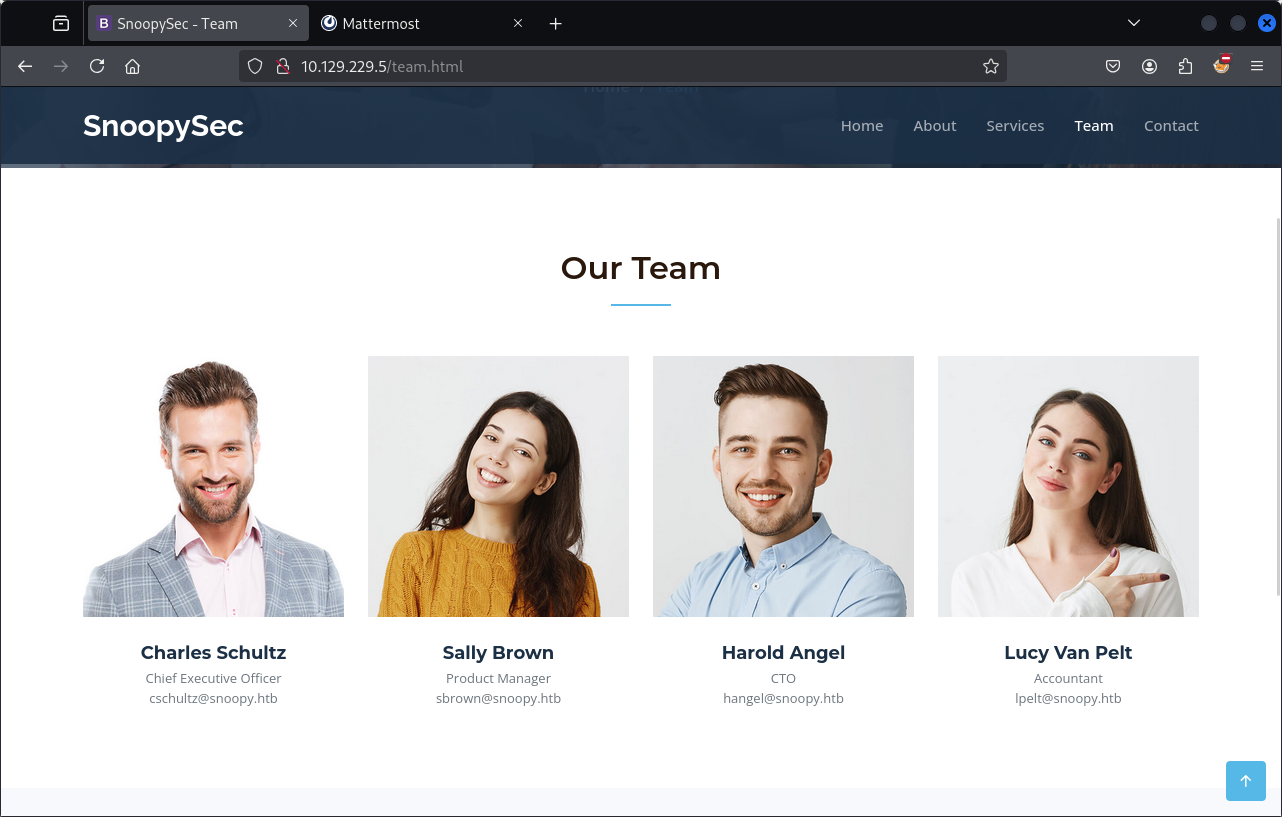Viewport: 1282px width, 817px height.
Task: Open the extensions puzzle icon
Action: [x=1185, y=66]
